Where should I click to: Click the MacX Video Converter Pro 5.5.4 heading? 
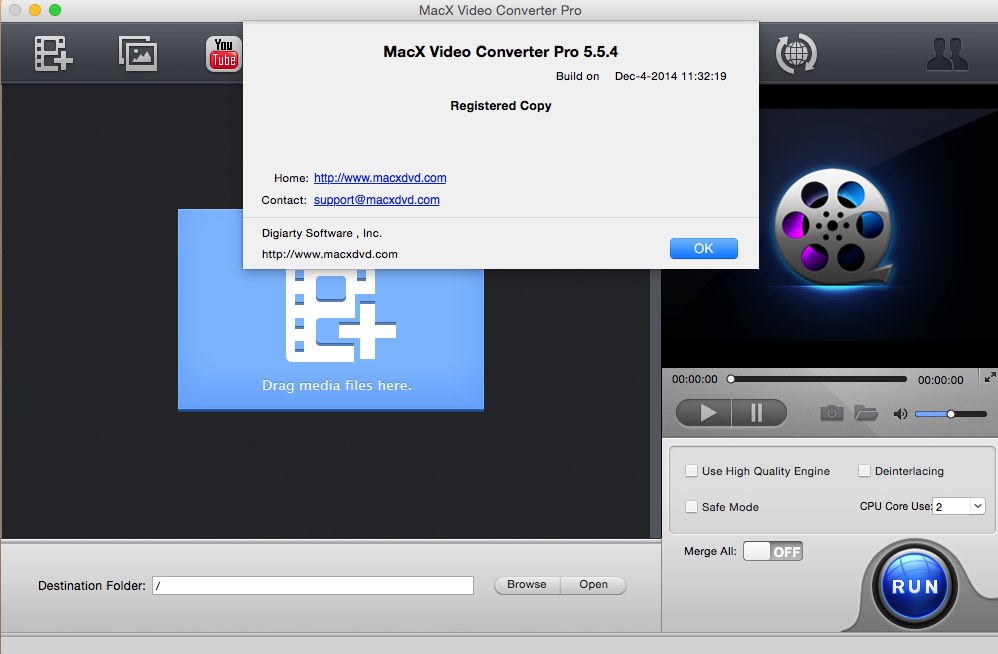click(x=500, y=52)
